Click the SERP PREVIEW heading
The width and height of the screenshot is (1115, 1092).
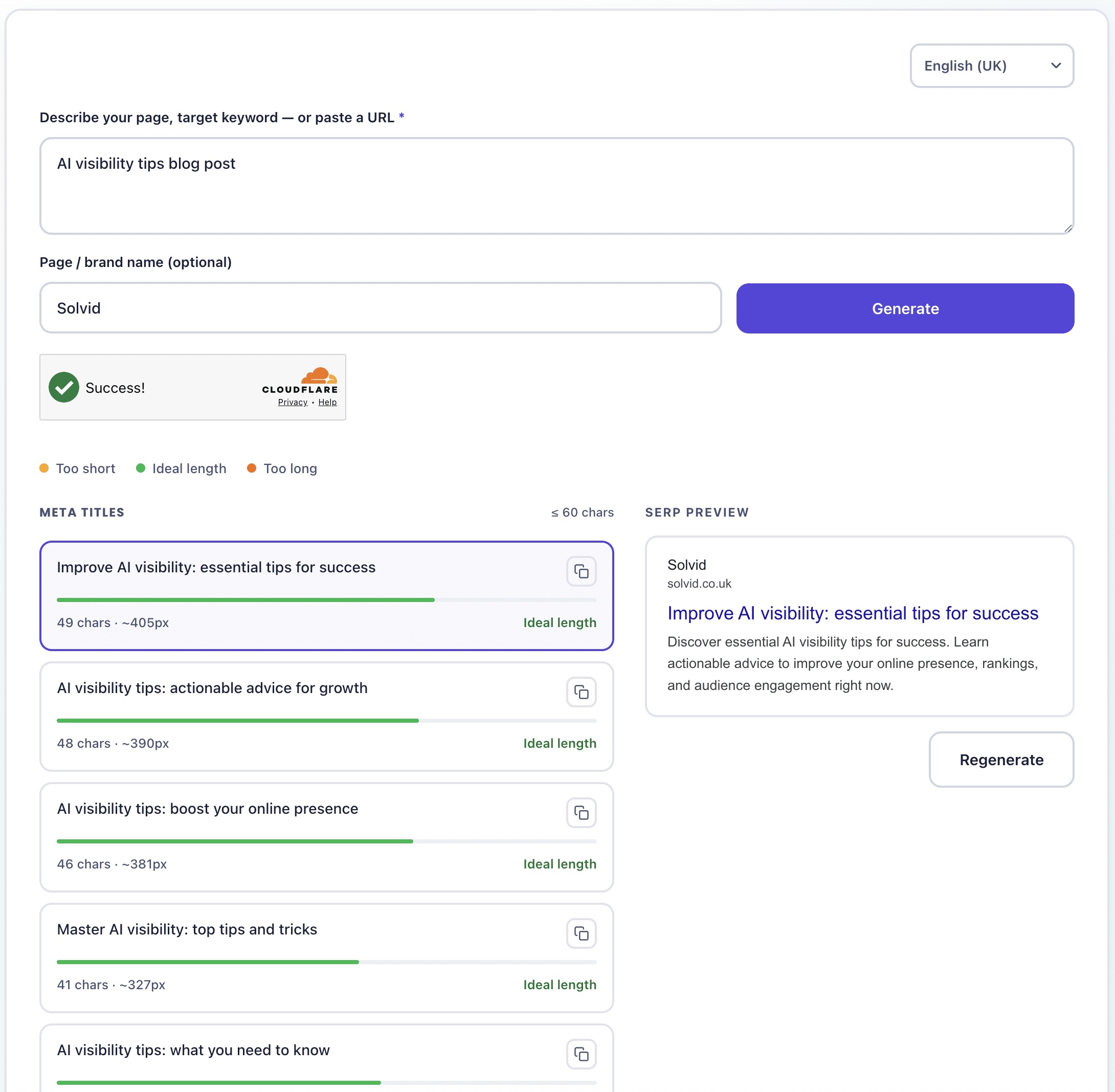pyautogui.click(x=697, y=512)
